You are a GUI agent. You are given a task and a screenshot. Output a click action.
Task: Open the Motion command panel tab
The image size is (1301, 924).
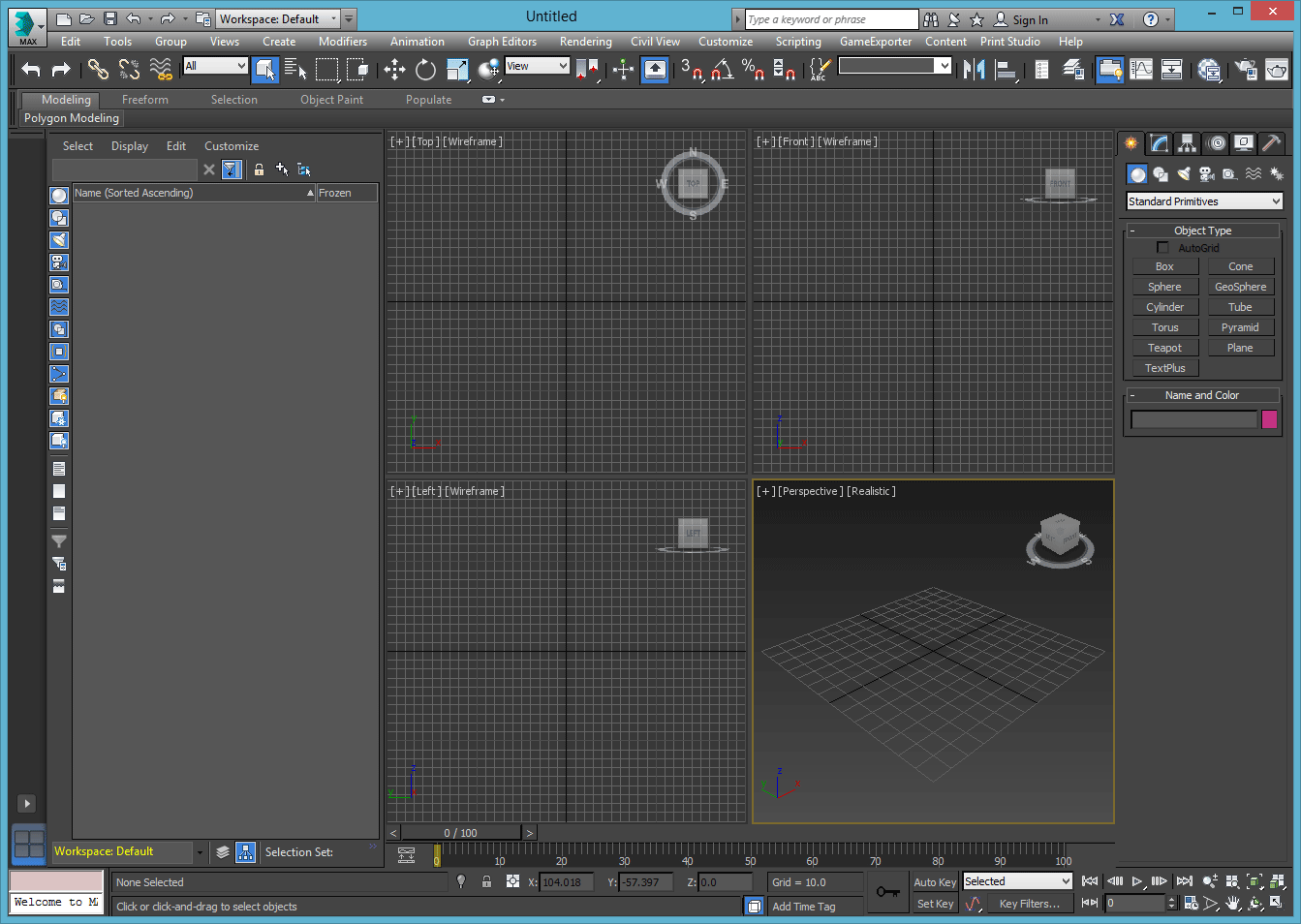1217,143
